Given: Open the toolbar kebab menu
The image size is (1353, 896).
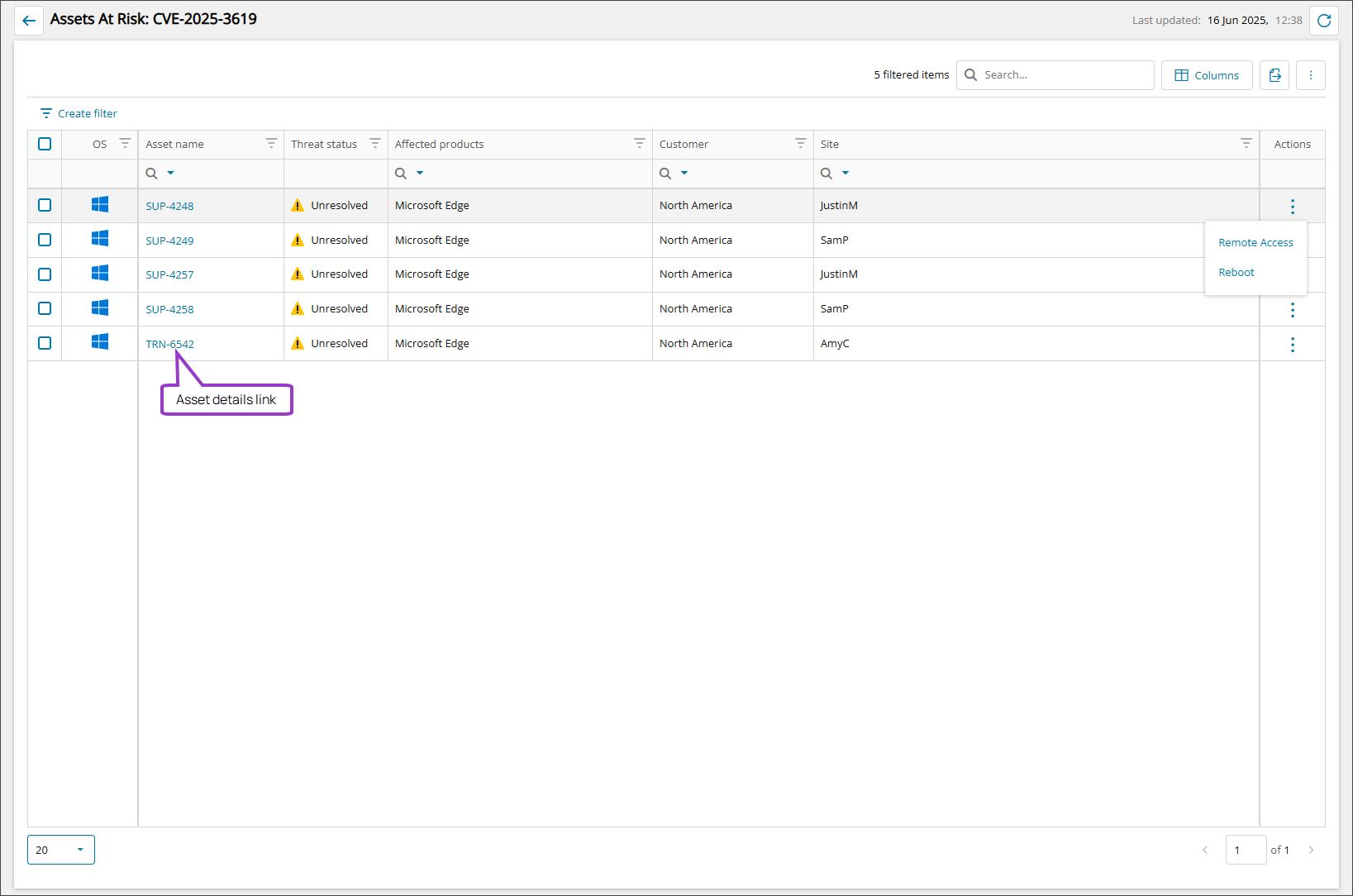Looking at the screenshot, I should (1310, 75).
